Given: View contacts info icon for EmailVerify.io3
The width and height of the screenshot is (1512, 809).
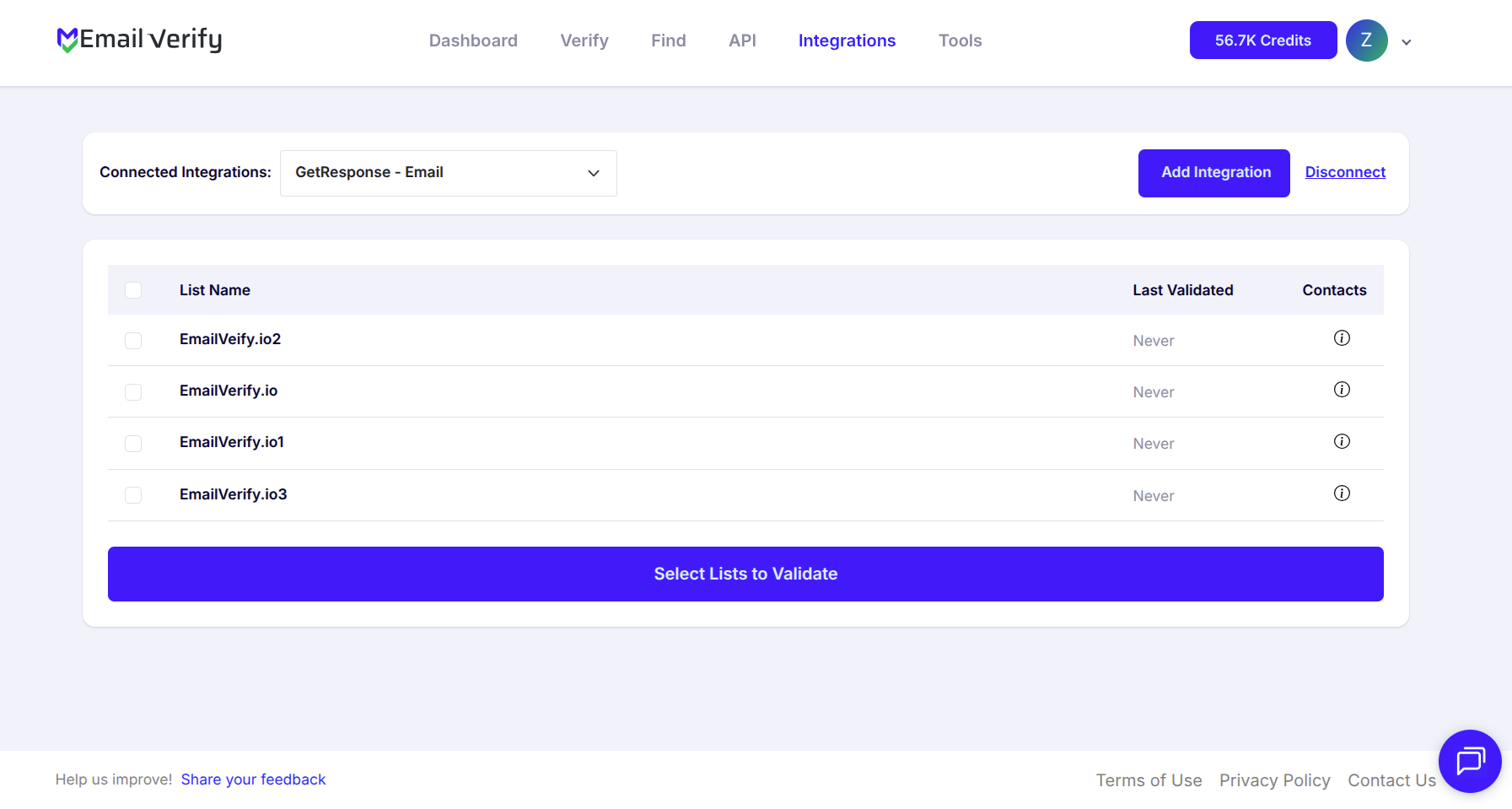Looking at the screenshot, I should 1342,493.
